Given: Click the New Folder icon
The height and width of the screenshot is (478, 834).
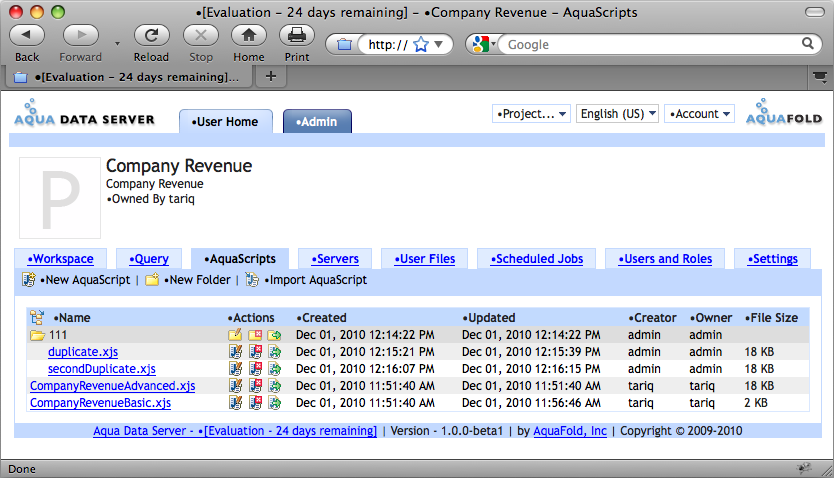Looking at the screenshot, I should [x=152, y=279].
